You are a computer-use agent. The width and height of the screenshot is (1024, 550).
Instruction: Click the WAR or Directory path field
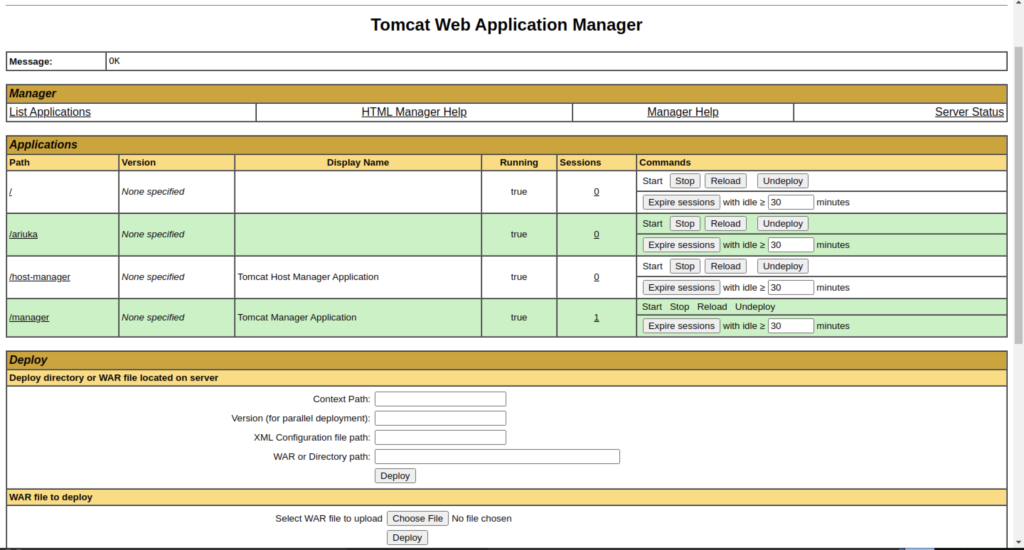[497, 457]
